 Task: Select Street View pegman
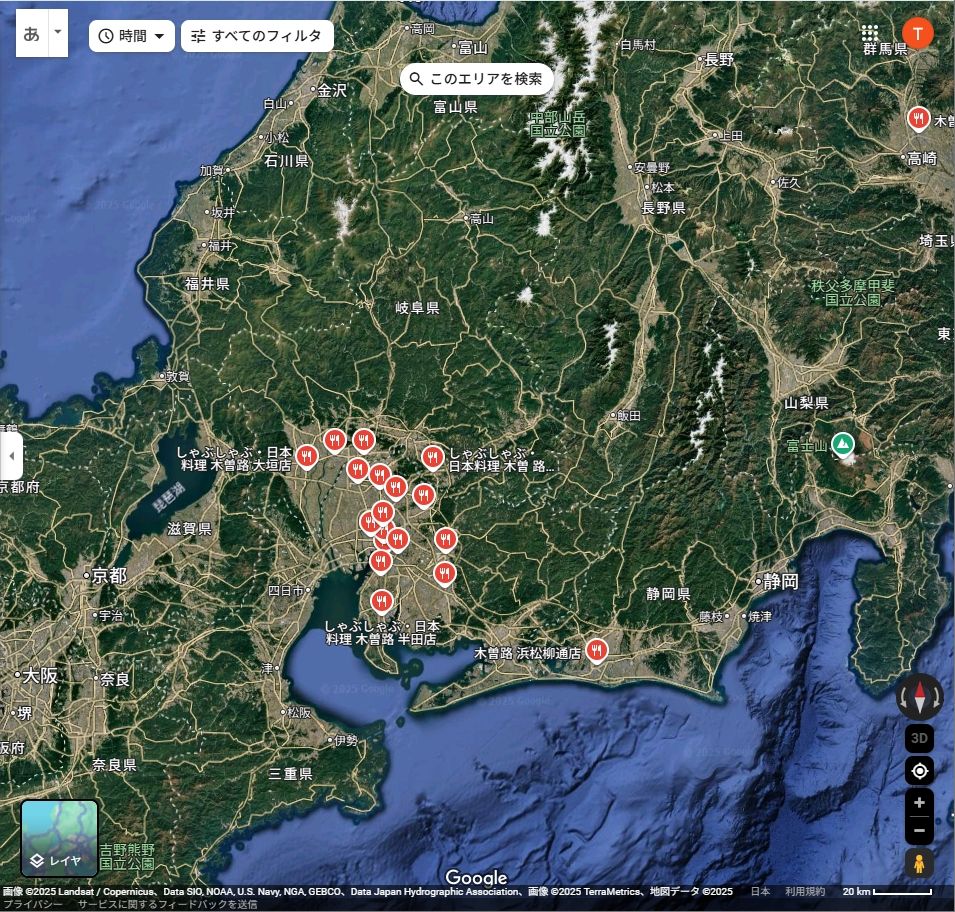tap(919, 863)
